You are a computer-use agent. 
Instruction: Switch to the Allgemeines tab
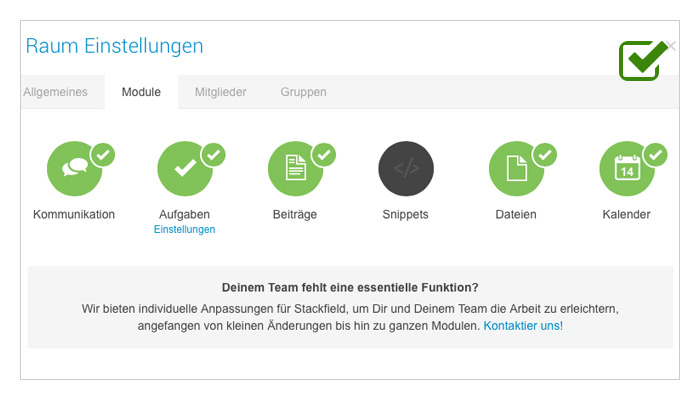pyautogui.click(x=56, y=92)
